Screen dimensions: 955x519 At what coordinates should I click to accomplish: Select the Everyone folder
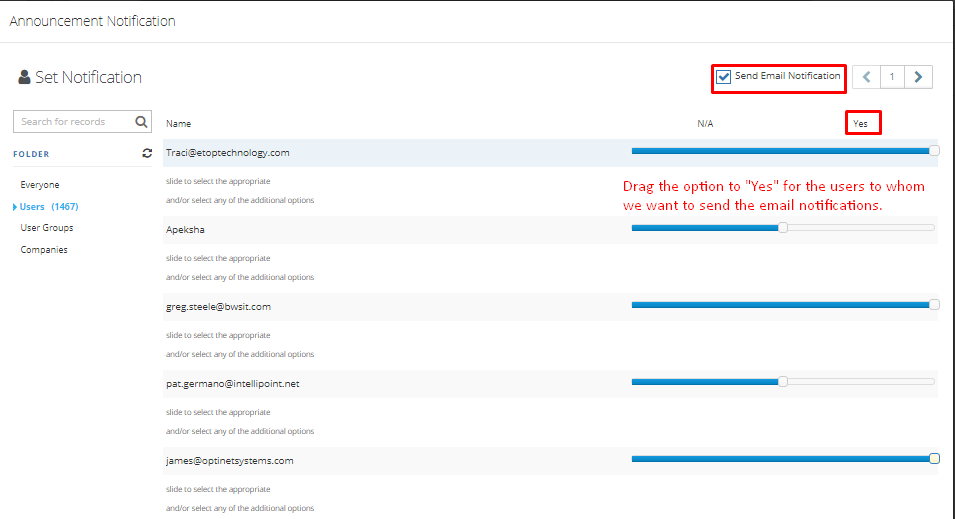40,185
